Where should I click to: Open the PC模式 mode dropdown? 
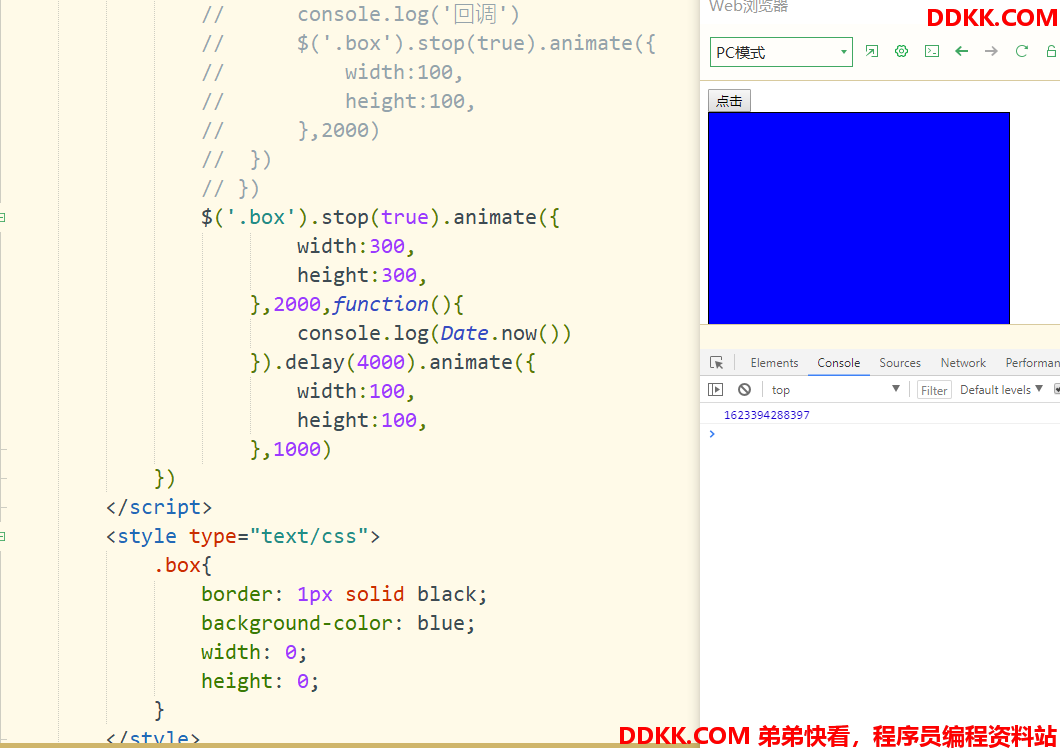coord(781,52)
